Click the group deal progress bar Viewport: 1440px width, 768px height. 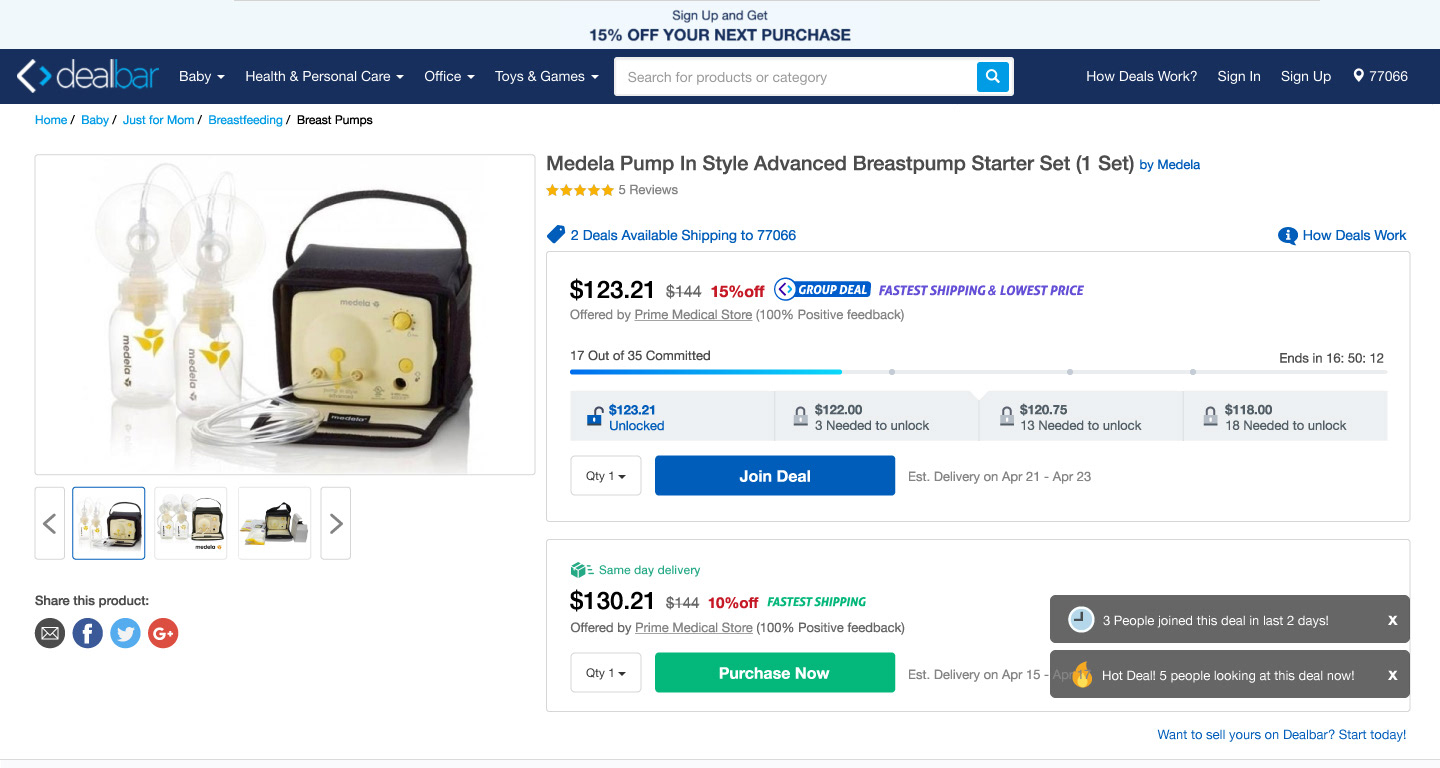pyautogui.click(x=977, y=372)
